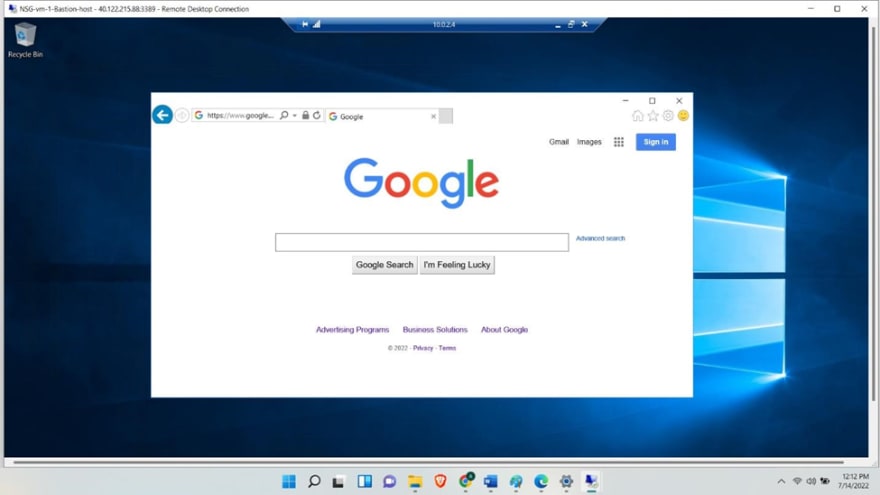Click the Google logo
880x495 pixels.
click(421, 182)
